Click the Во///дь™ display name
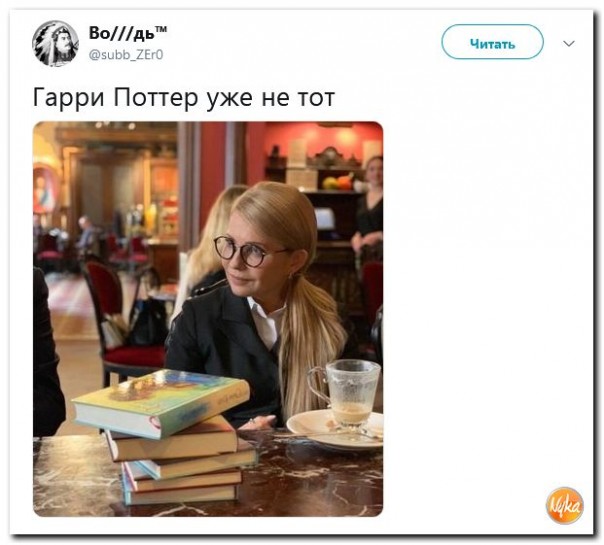Viewport: 604px width, 545px height. (128, 33)
